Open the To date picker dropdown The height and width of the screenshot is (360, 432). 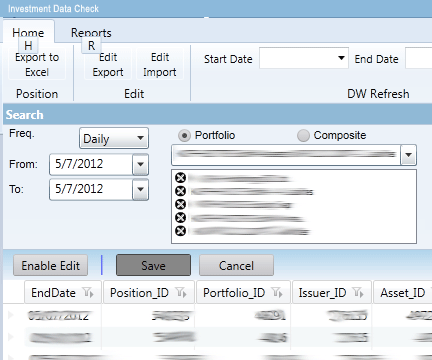[140, 189]
